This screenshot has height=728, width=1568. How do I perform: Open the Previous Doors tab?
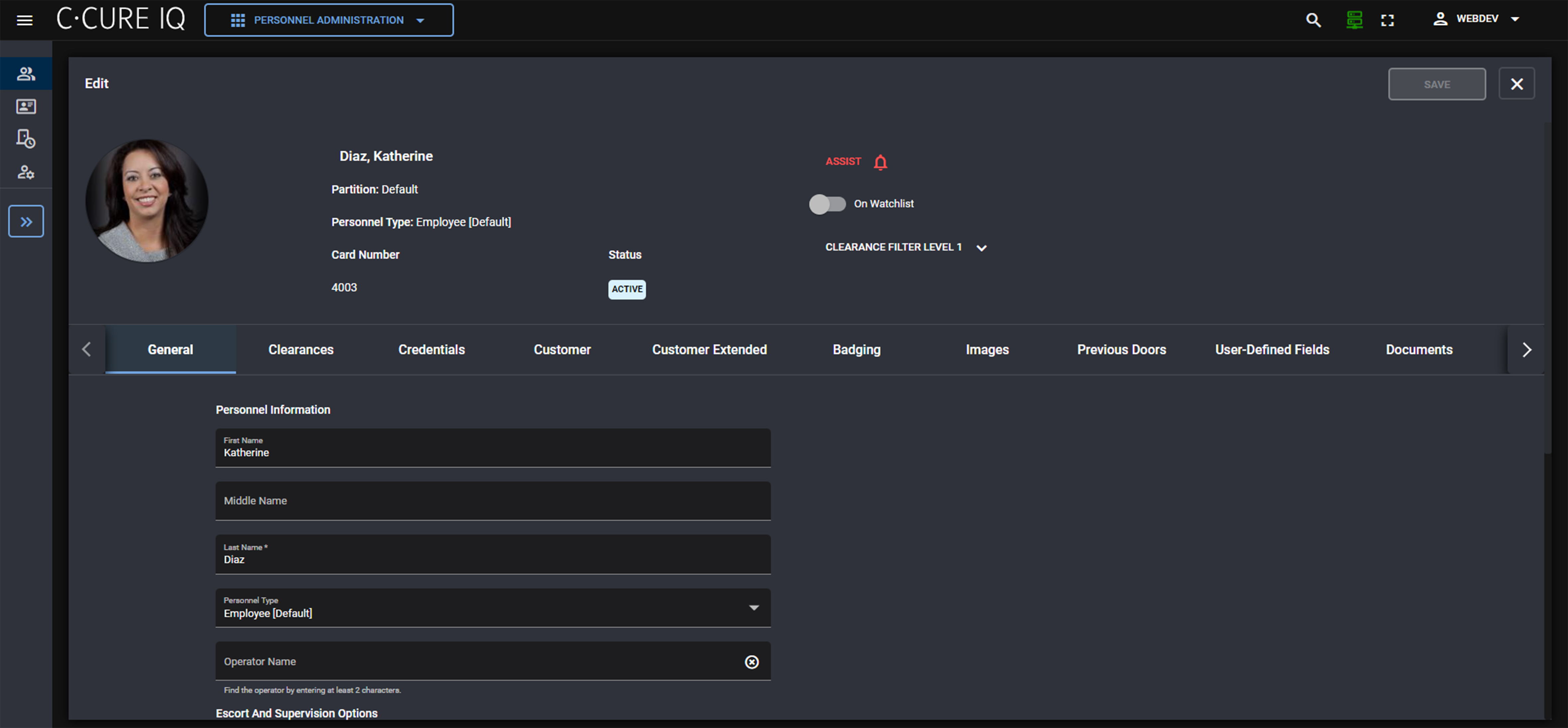pos(1121,349)
